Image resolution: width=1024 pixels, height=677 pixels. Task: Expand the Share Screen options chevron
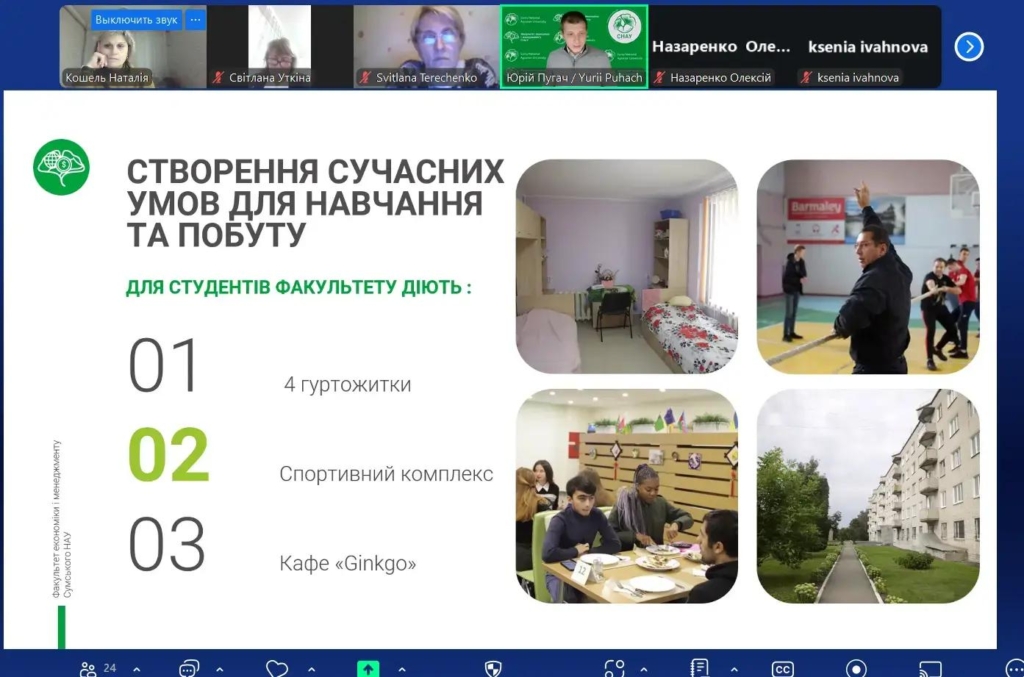click(x=402, y=669)
